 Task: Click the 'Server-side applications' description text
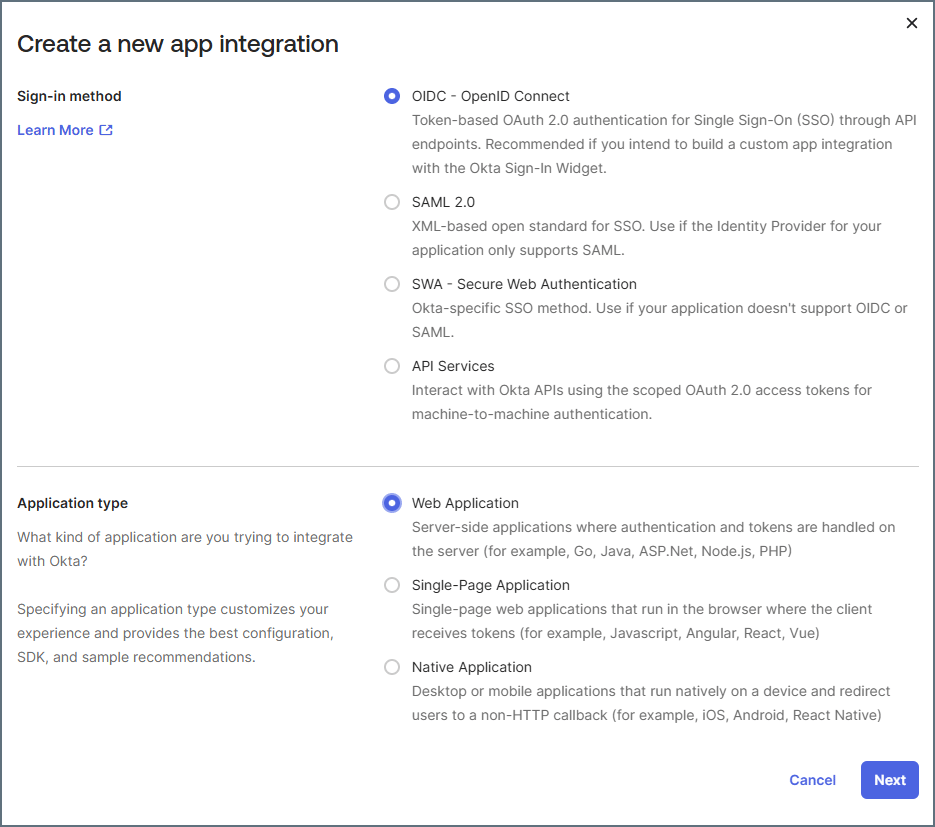(653, 539)
